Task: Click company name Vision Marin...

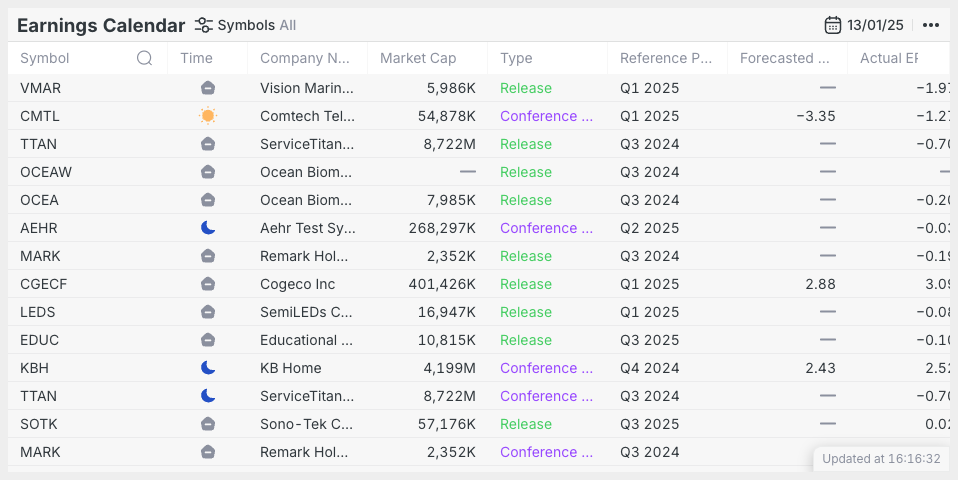Action: (x=307, y=88)
